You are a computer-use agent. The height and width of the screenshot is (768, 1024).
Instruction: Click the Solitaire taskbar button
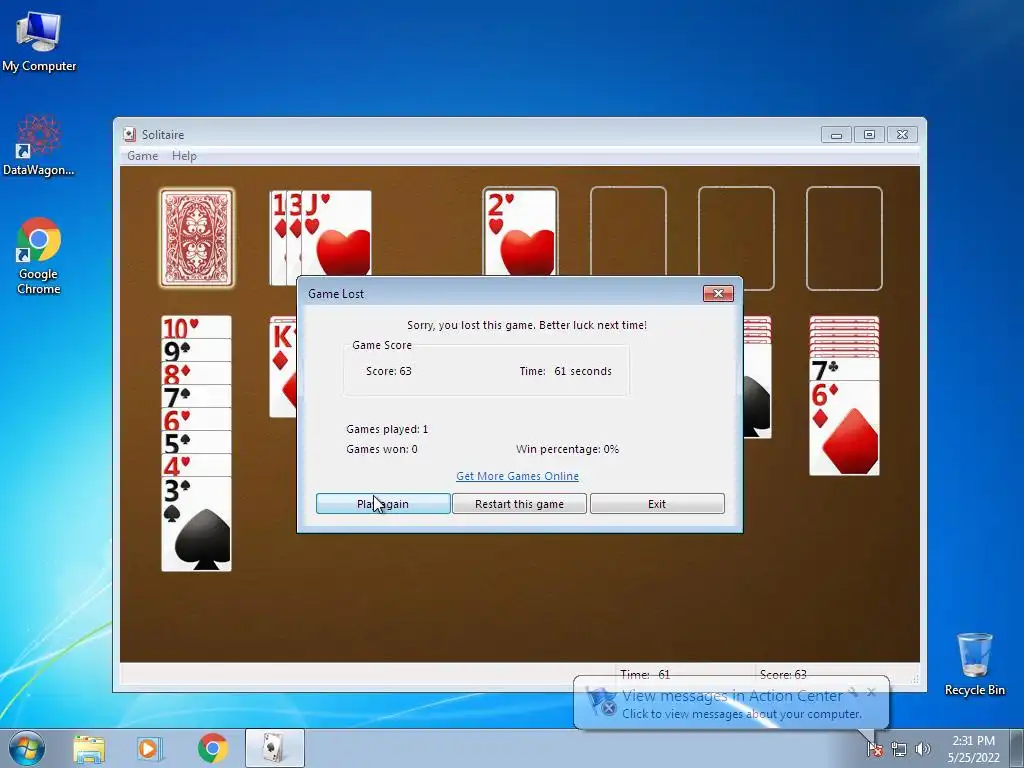(274, 748)
